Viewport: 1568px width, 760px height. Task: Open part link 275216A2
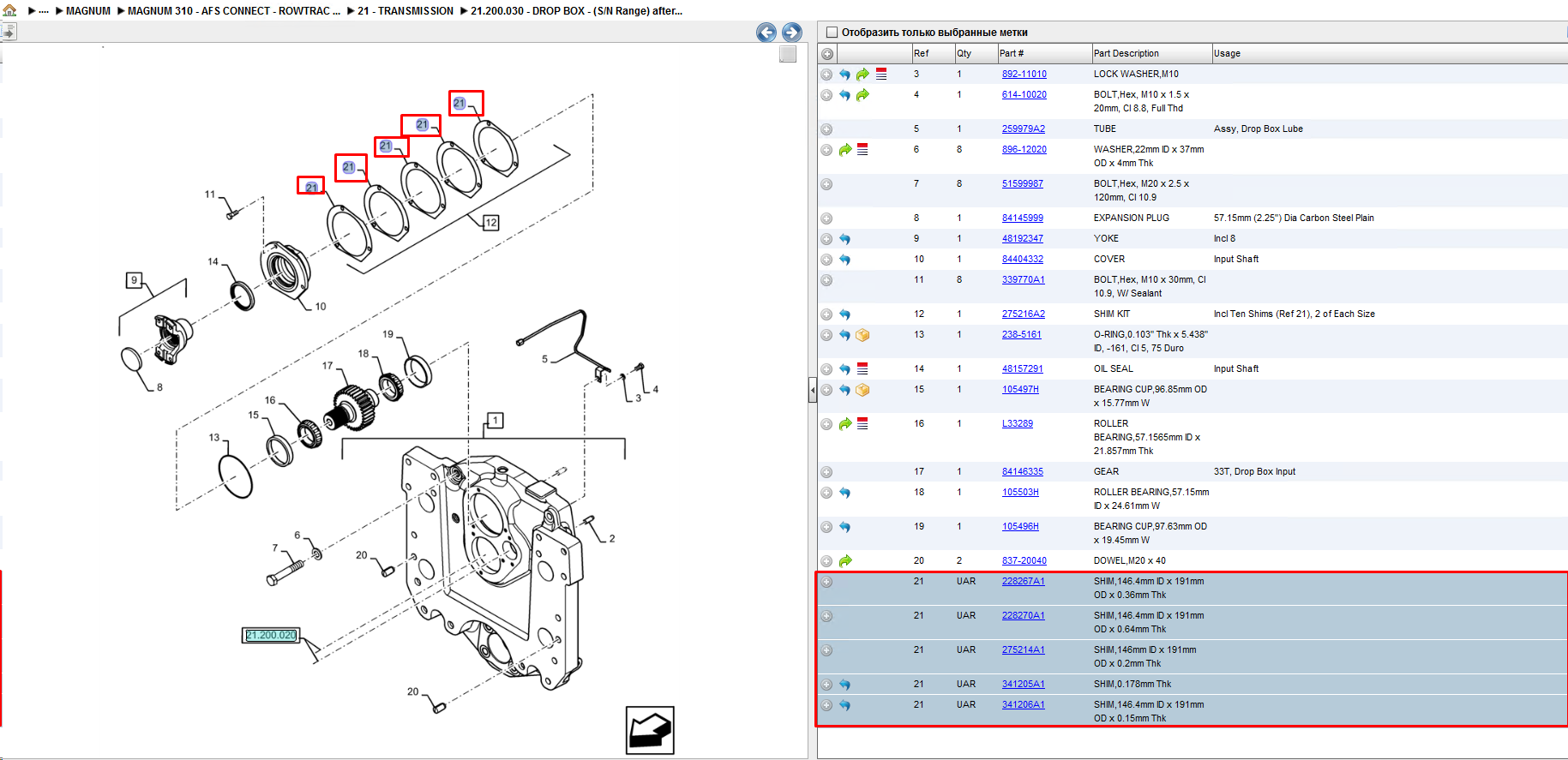1024,314
